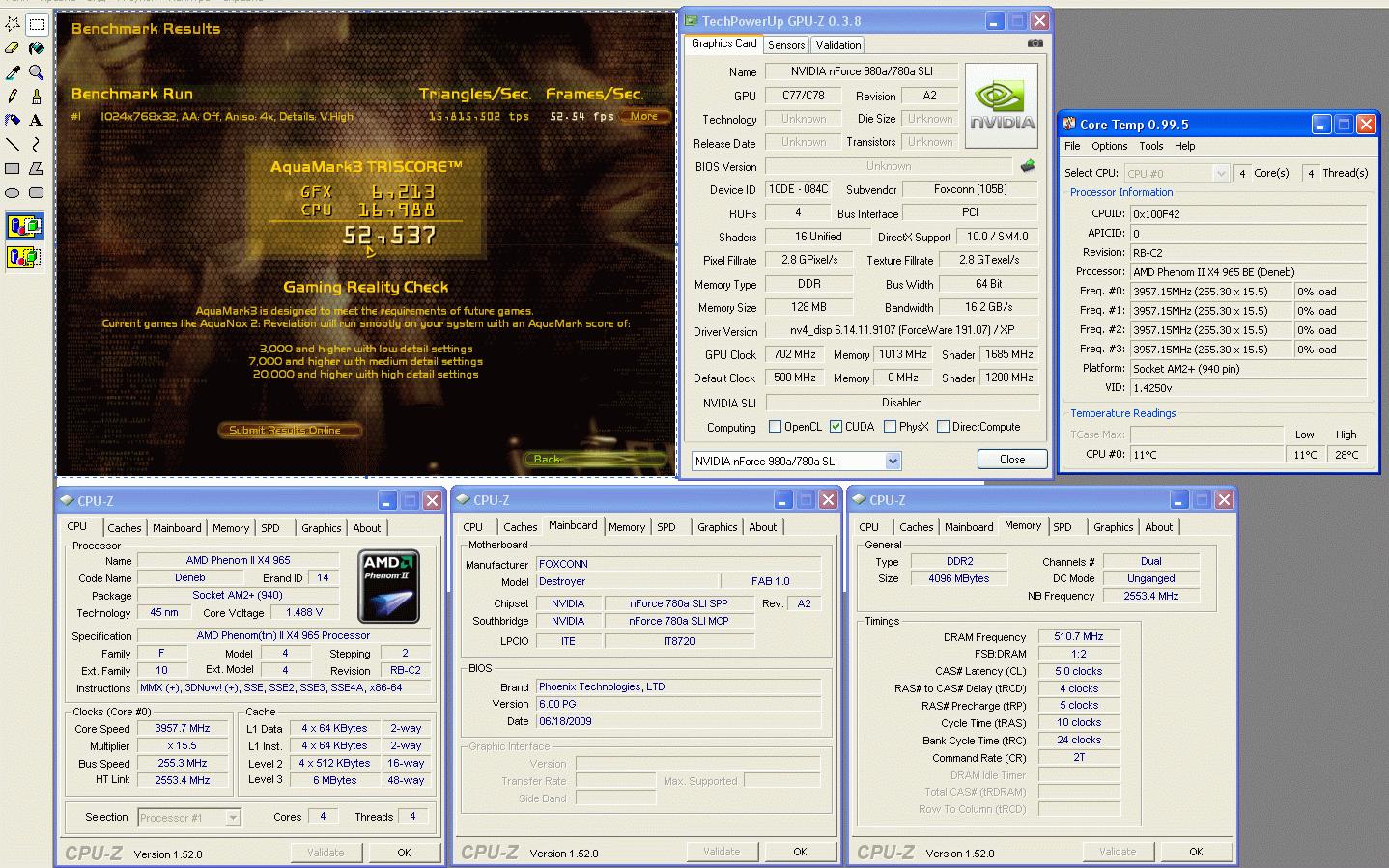Image resolution: width=1389 pixels, height=868 pixels.
Task: Click the mainboard Model value Destroyer
Action: 627,581
